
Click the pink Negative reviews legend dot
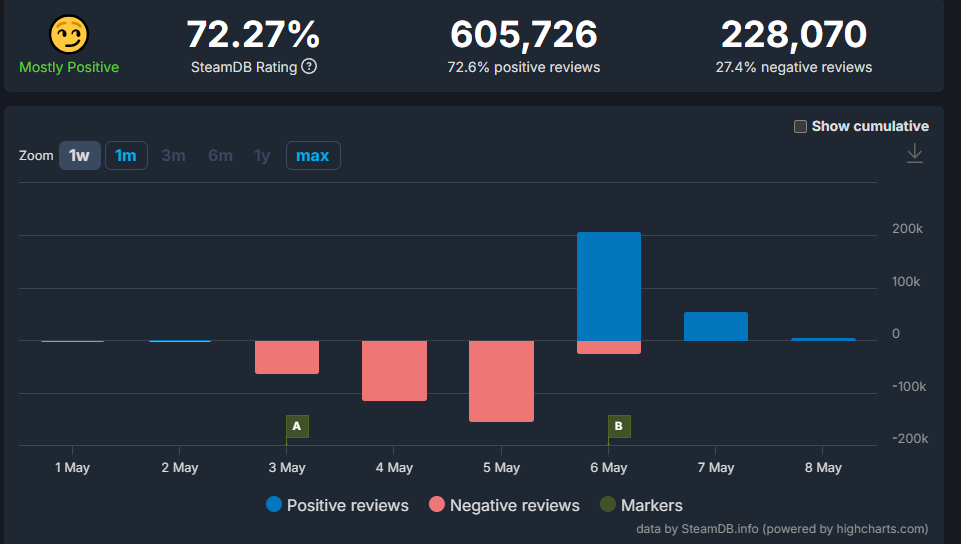pos(437,505)
